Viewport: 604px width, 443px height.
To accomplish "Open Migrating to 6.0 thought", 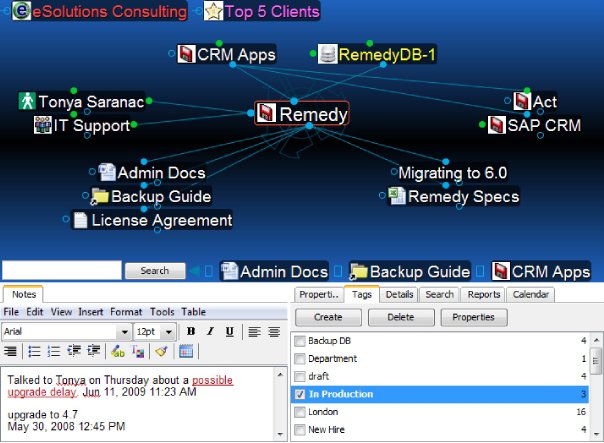I will click(x=453, y=173).
